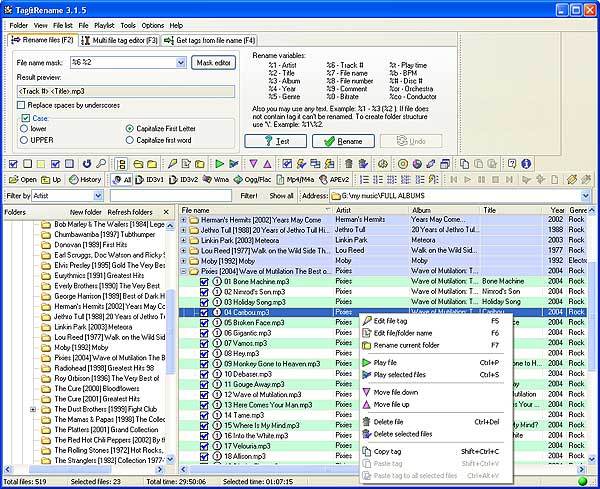Open the File name mask dropdown
The width and height of the screenshot is (600, 489).
181,62
